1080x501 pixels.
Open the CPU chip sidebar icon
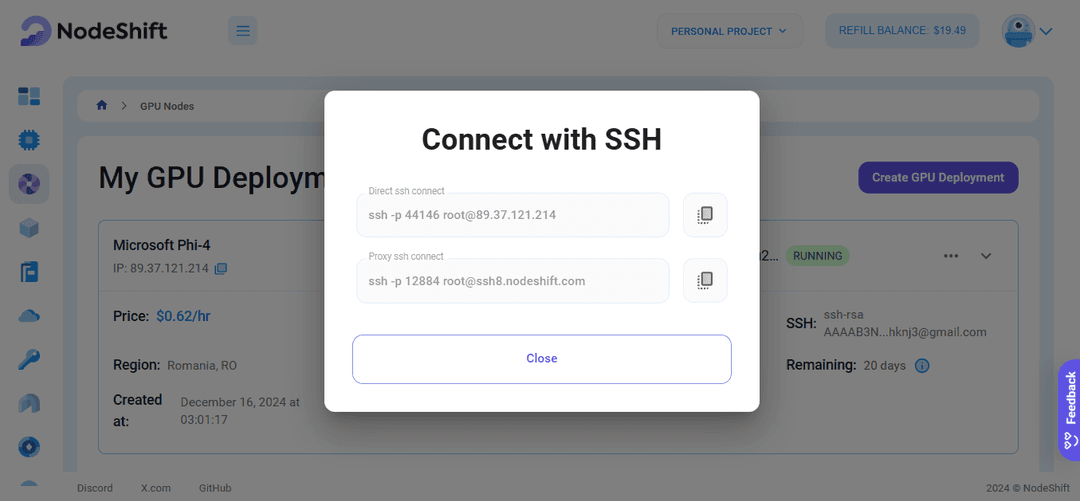pos(29,140)
